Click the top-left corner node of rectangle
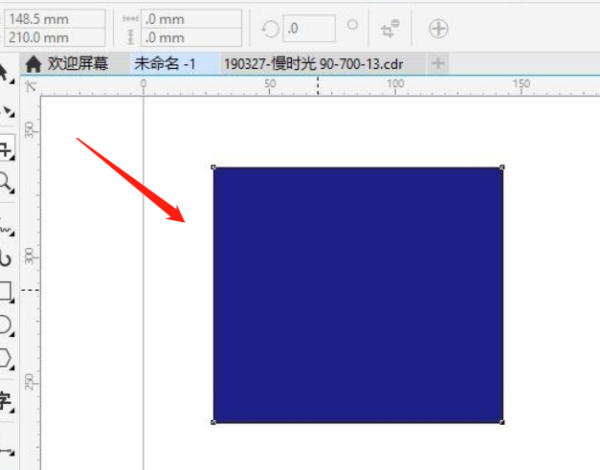600x470 pixels. [214, 167]
